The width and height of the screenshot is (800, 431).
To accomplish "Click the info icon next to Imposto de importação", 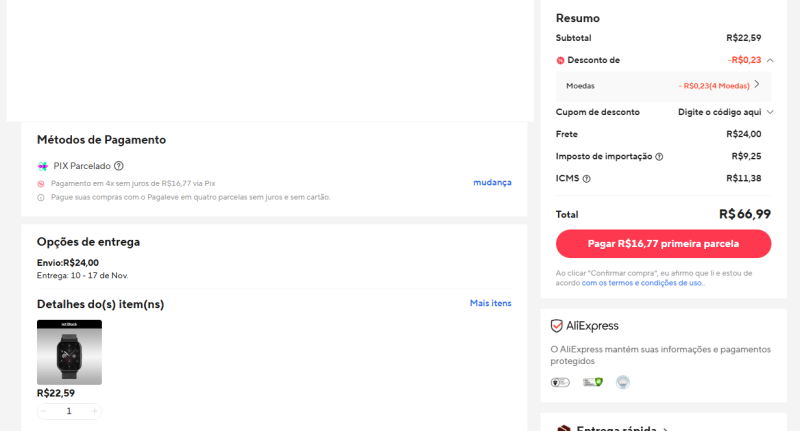I will [659, 157].
